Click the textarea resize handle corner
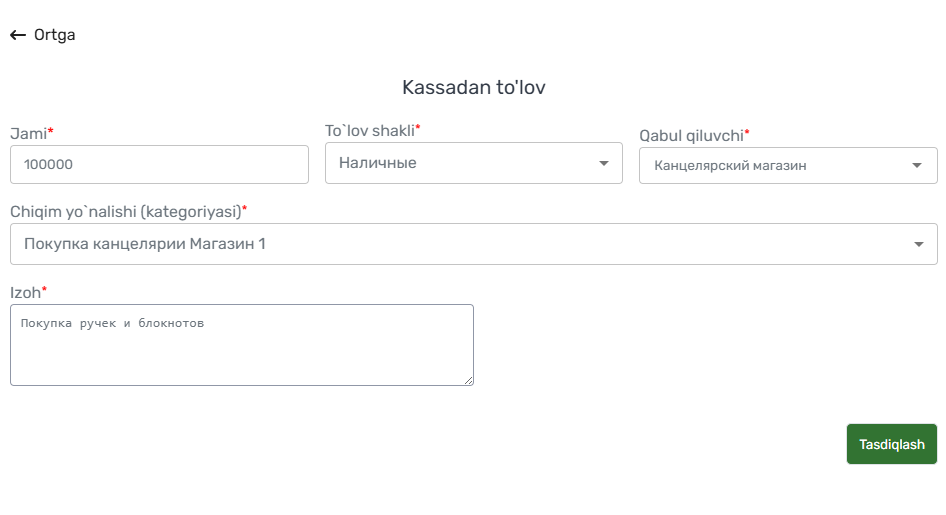This screenshot has width=946, height=515. coord(468,381)
